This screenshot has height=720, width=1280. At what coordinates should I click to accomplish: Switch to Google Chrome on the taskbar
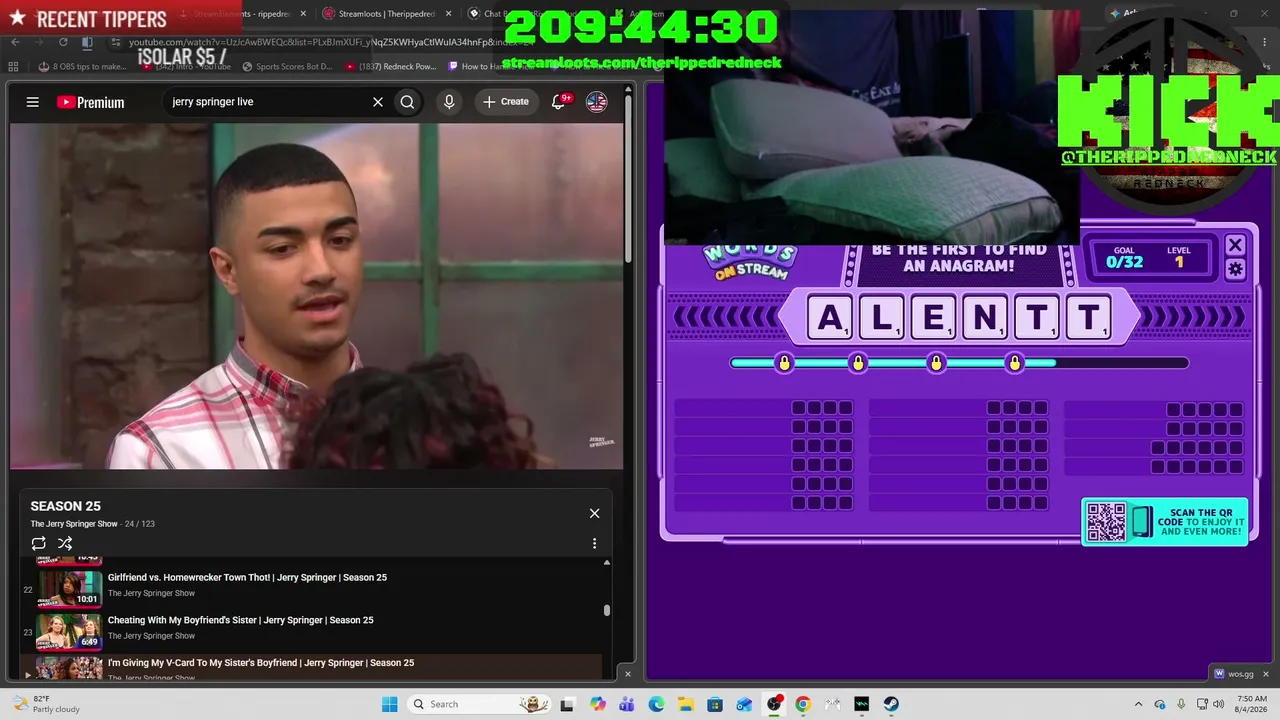click(x=803, y=704)
